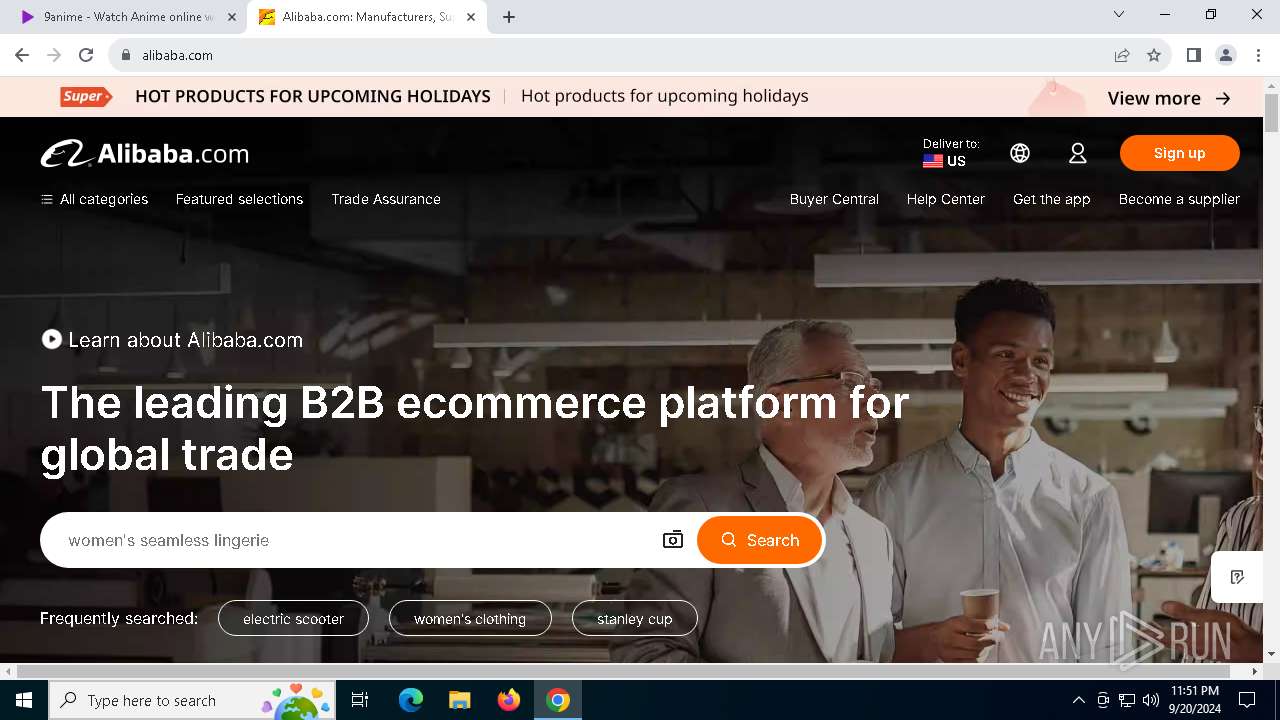
Task: Reload the Alibaba page
Action: pyautogui.click(x=86, y=55)
